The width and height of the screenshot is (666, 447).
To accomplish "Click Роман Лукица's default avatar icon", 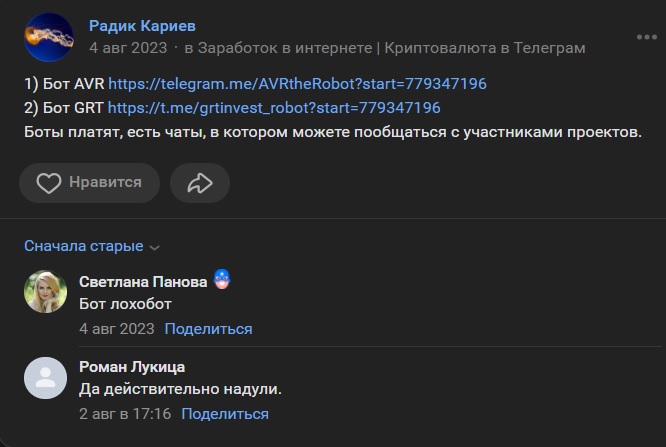I will coord(45,377).
